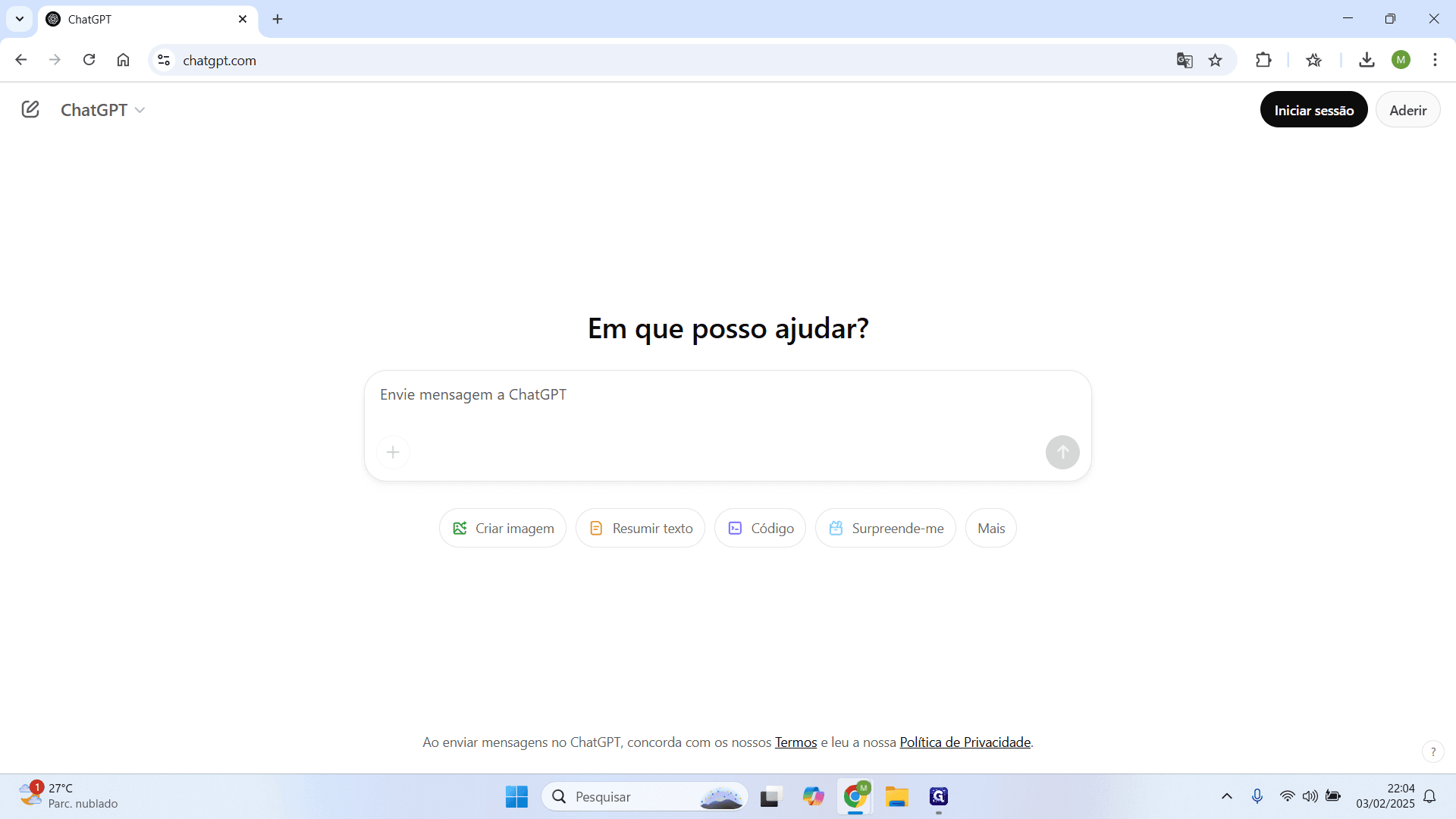
Task: Click the taskbar Pesquisar search box
Action: point(645,797)
